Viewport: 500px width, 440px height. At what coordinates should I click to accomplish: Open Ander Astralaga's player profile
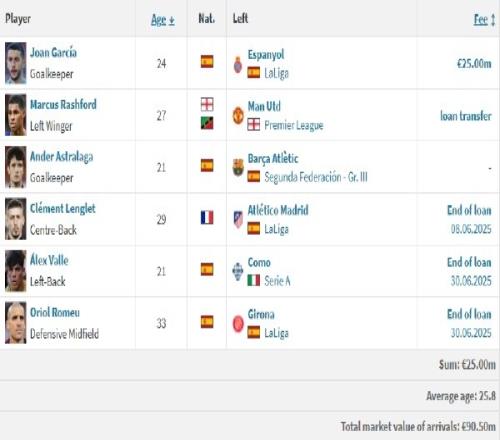pyautogui.click(x=62, y=157)
